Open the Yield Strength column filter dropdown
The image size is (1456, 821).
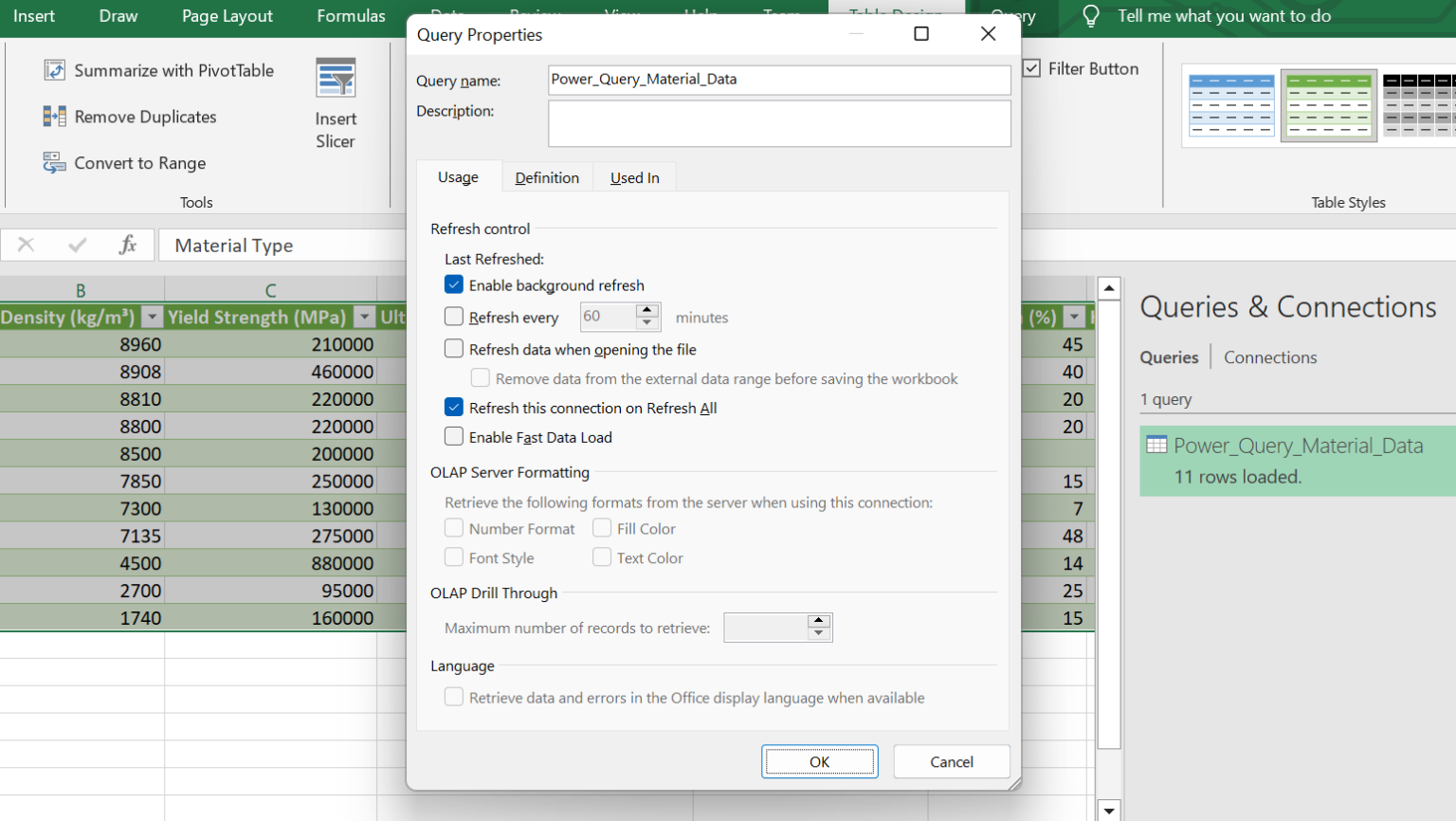click(x=365, y=317)
